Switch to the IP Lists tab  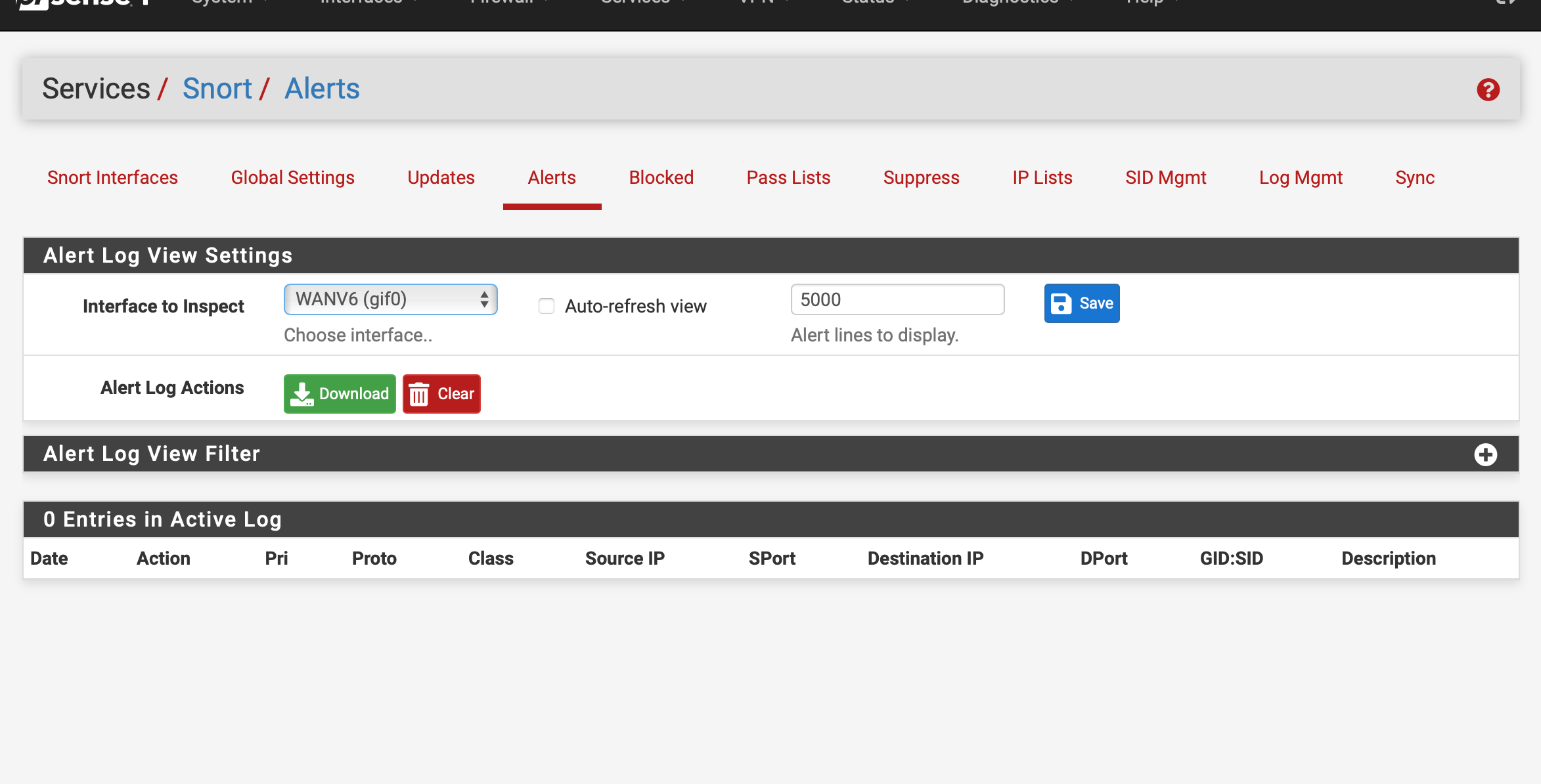(1042, 177)
